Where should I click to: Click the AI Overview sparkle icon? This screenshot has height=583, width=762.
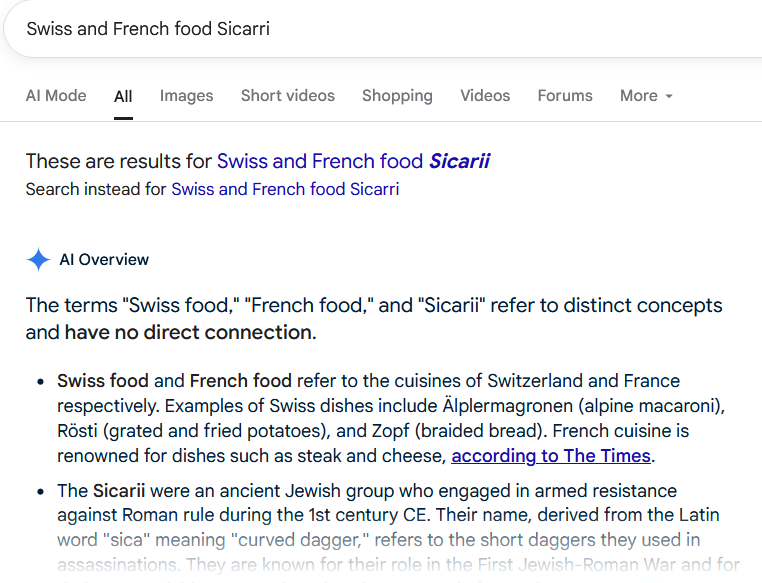(38, 260)
